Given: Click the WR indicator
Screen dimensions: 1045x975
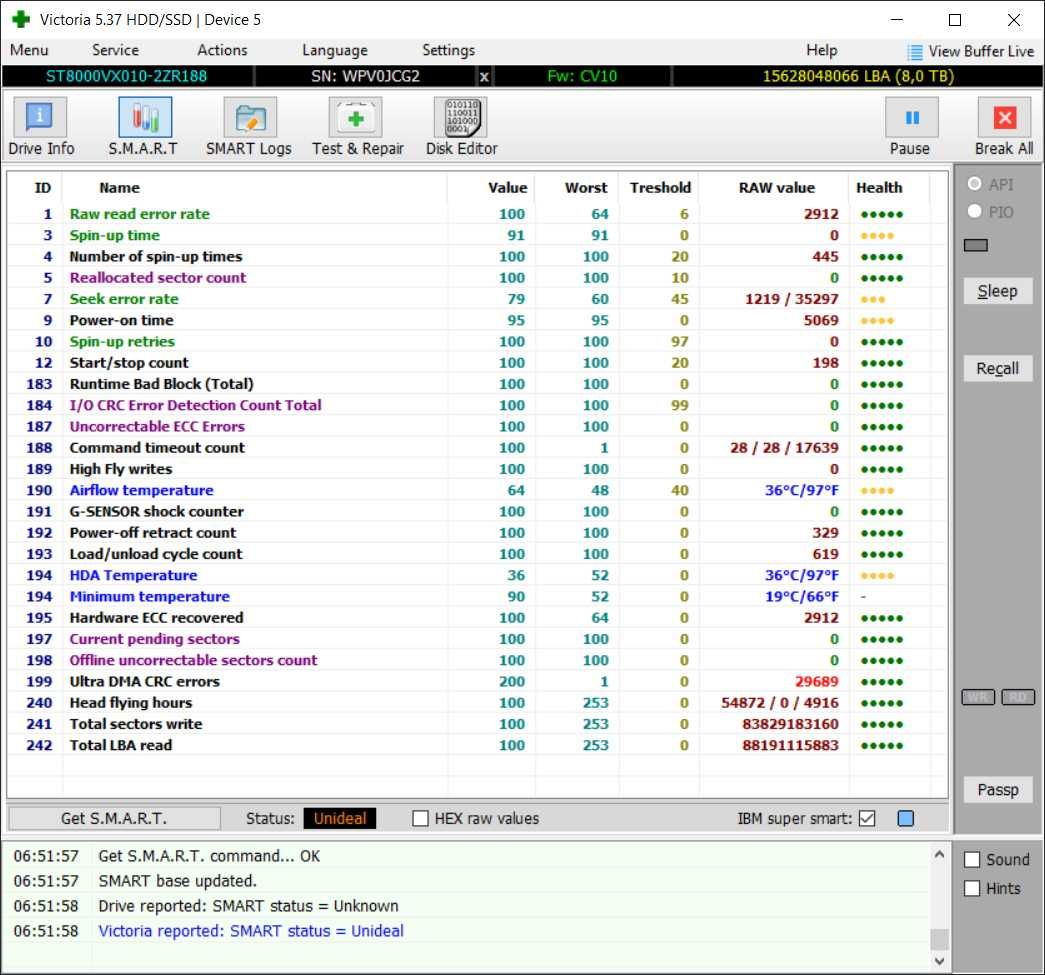Looking at the screenshot, I should [x=978, y=697].
